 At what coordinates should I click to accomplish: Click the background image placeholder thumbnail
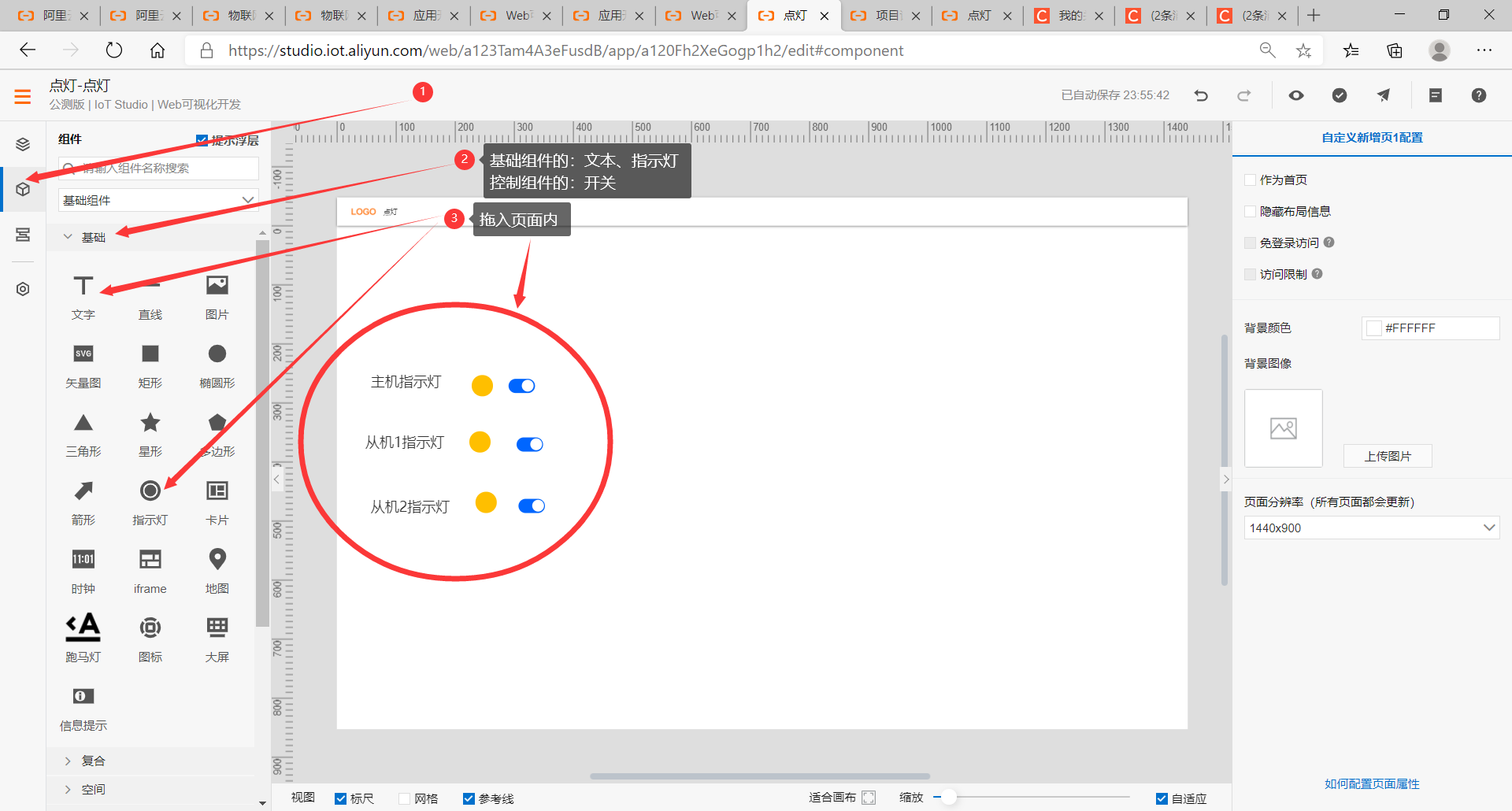pos(1284,428)
